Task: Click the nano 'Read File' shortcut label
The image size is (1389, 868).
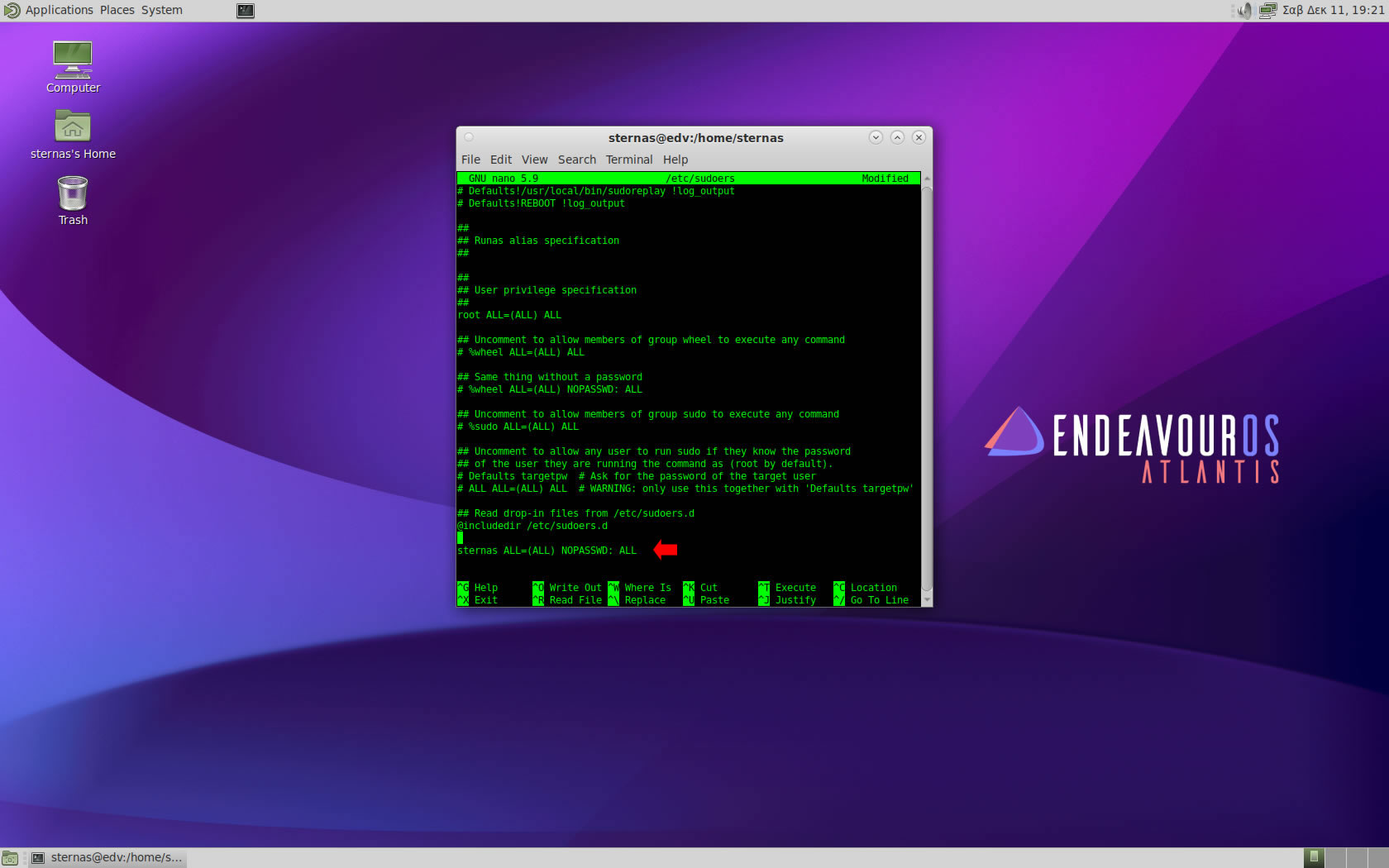Action: pos(575,600)
